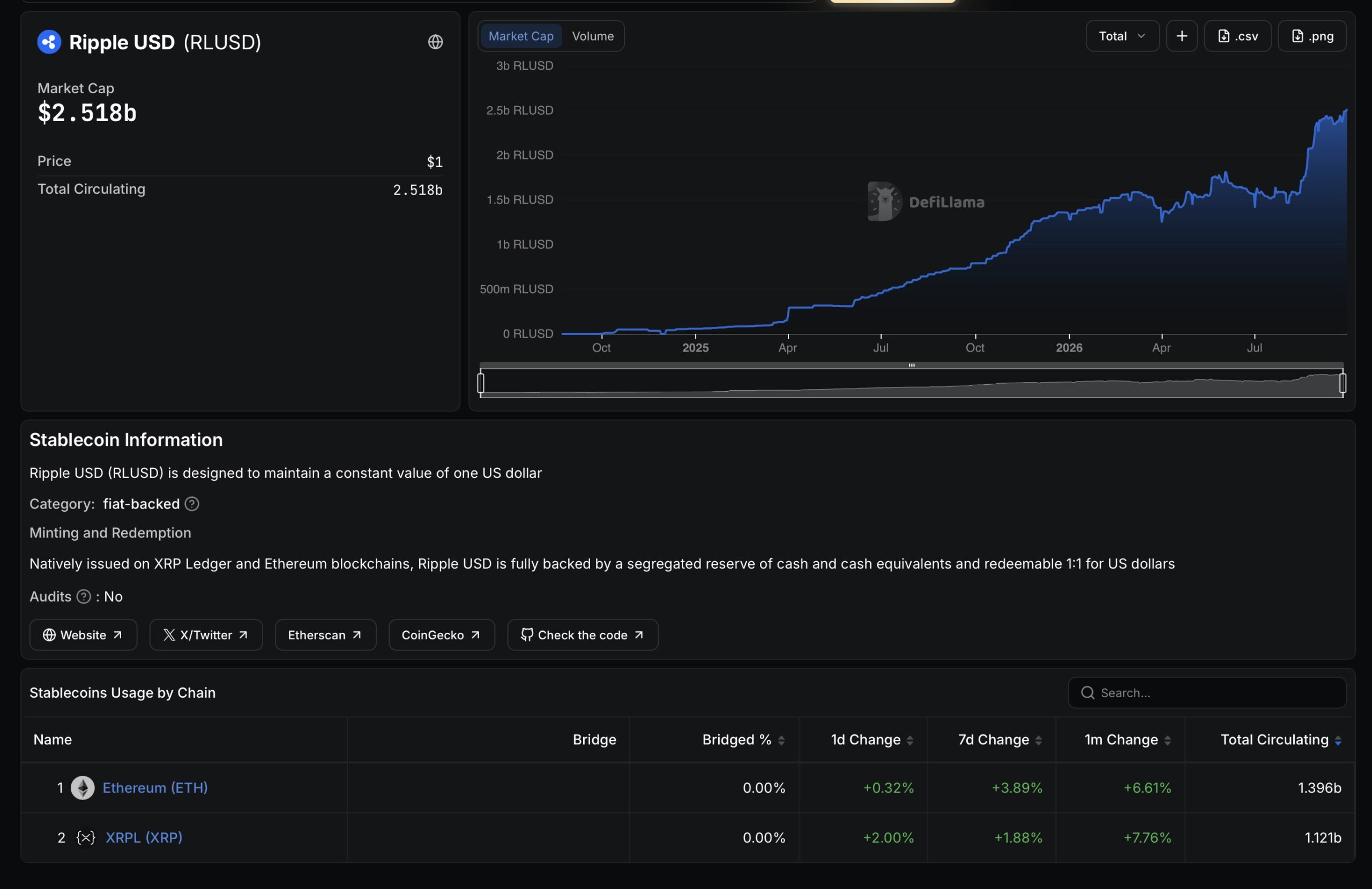Open the Etherscan link
Image resolution: width=1372 pixels, height=889 pixels.
tap(326, 635)
